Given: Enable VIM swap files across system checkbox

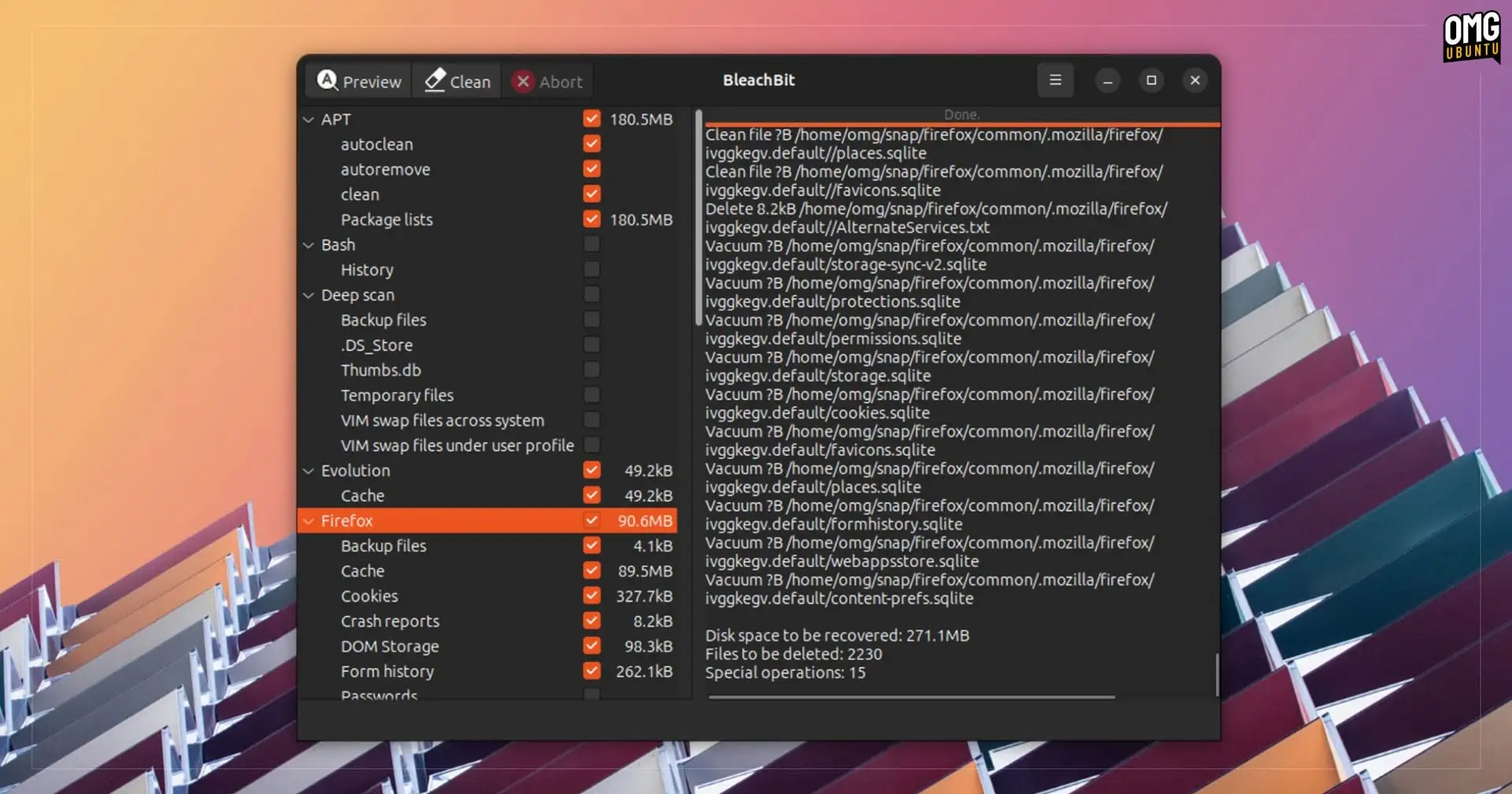Looking at the screenshot, I should 591,420.
